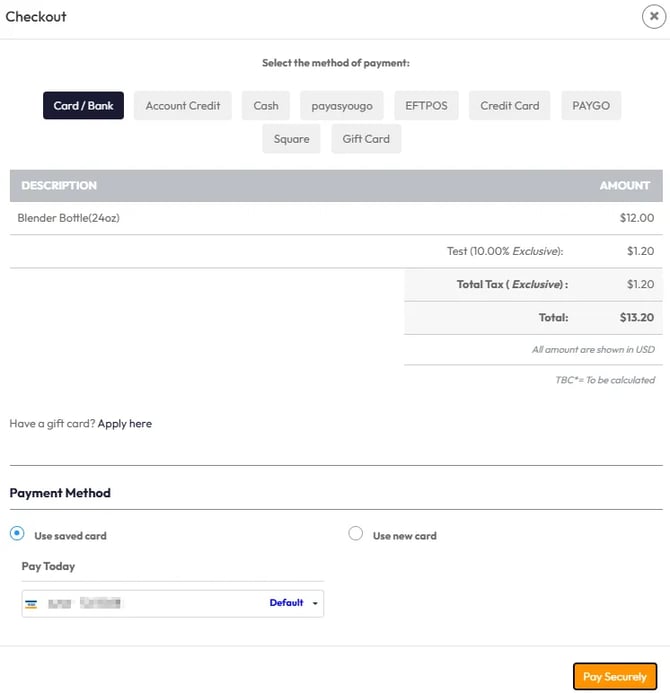
Task: Click the Apply here gift card link
Action: point(125,424)
